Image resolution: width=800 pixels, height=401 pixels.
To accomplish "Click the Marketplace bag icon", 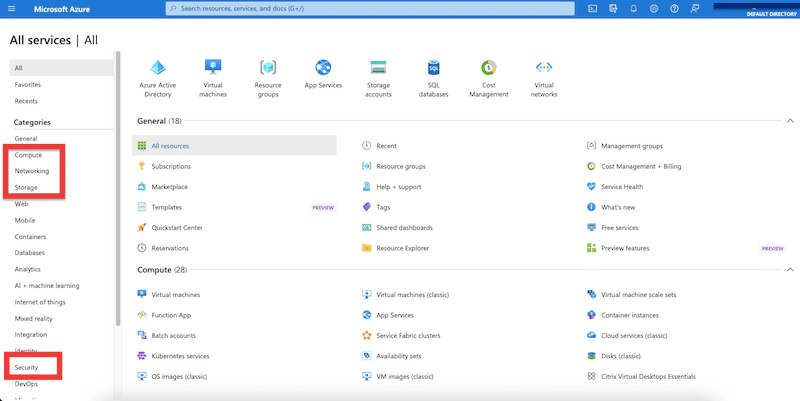I will (142, 187).
